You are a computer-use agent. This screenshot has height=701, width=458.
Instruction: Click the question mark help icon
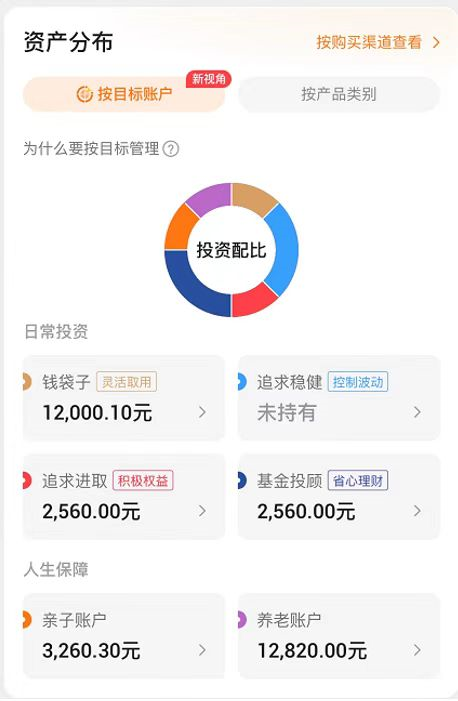point(171,148)
